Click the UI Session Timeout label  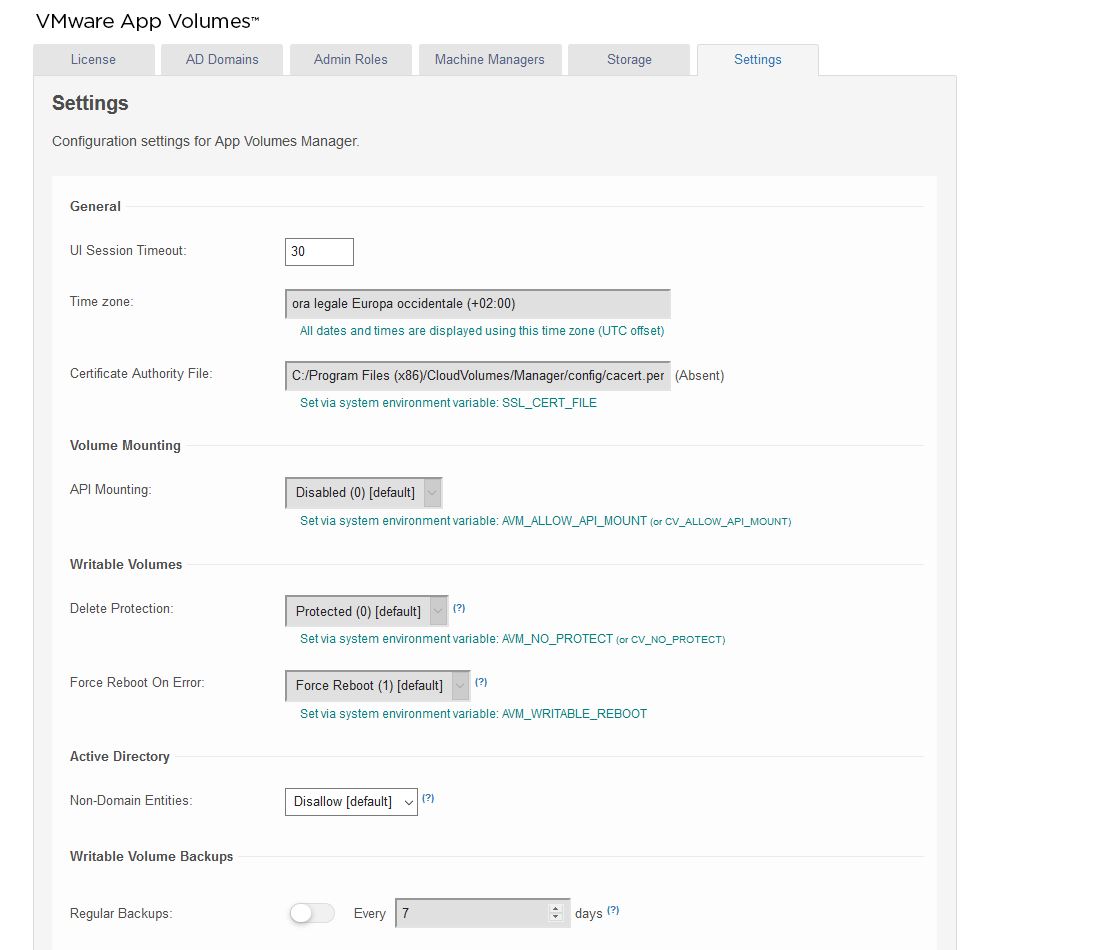point(128,250)
